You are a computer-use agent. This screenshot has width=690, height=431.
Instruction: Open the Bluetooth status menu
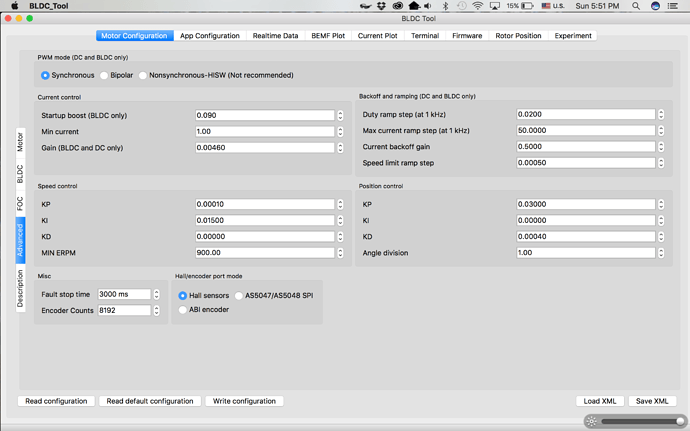click(x=446, y=6)
